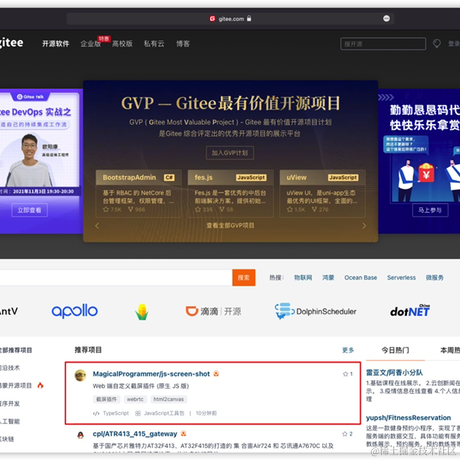Open the uView project card

[322, 193]
